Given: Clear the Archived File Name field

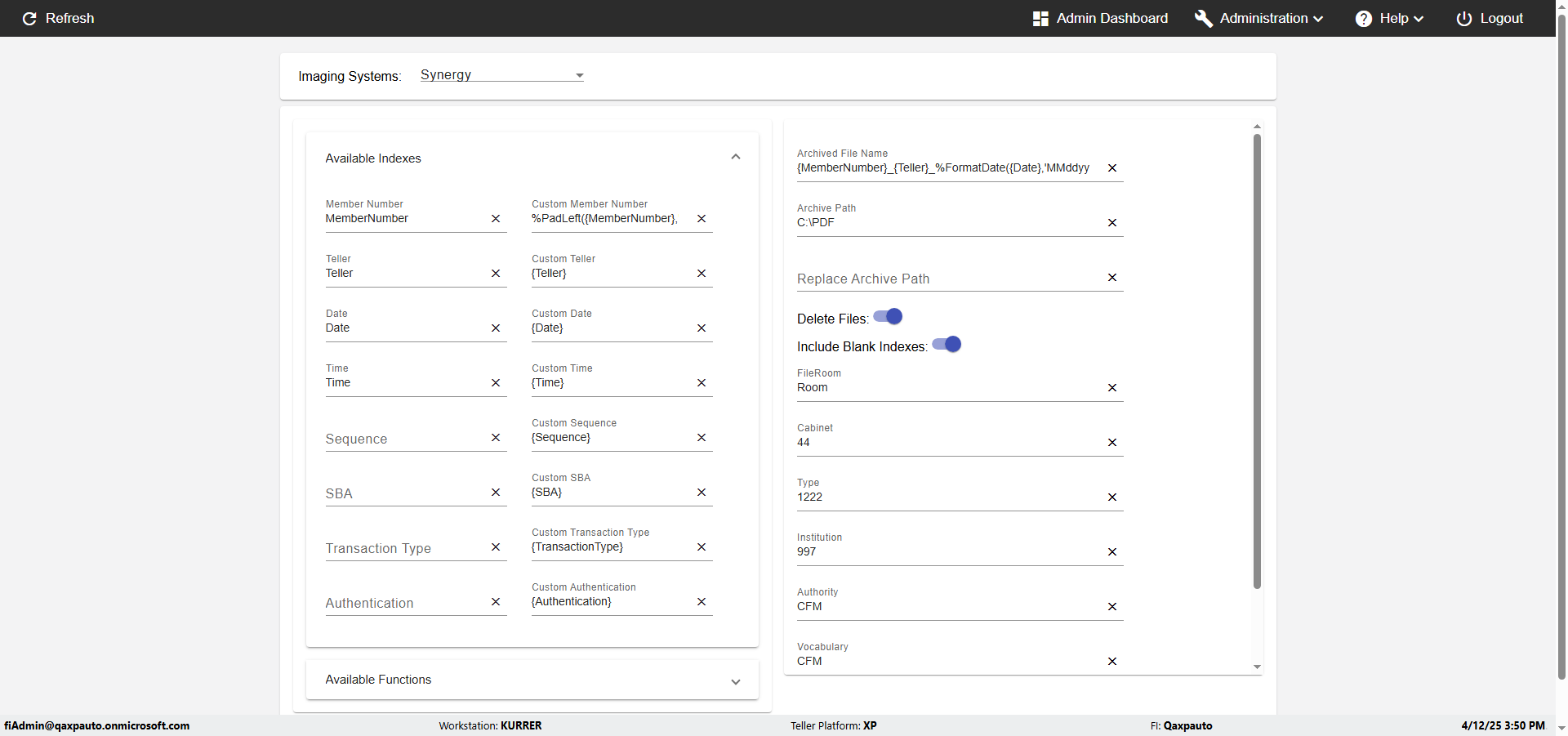Looking at the screenshot, I should [1112, 168].
